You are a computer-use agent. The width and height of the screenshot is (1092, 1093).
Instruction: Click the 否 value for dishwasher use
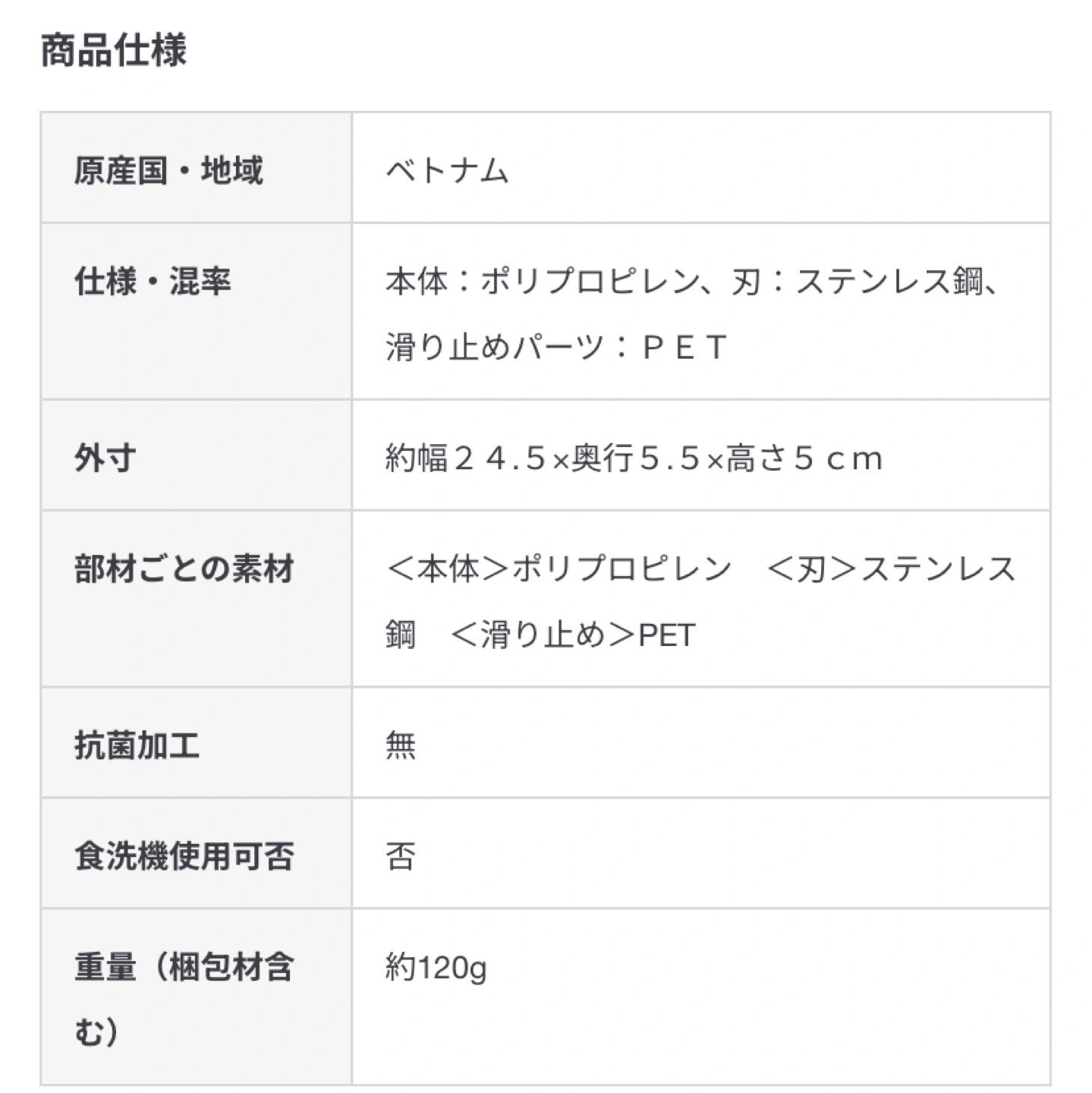point(401,856)
